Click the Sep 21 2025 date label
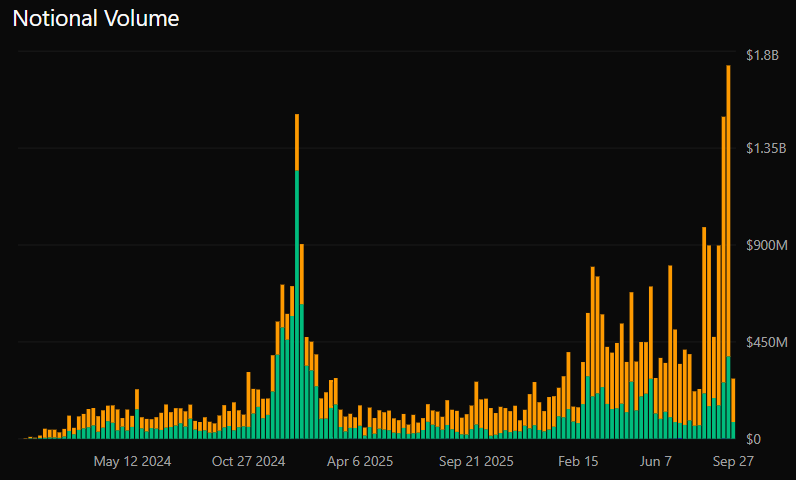This screenshot has width=796, height=480. pos(476,461)
